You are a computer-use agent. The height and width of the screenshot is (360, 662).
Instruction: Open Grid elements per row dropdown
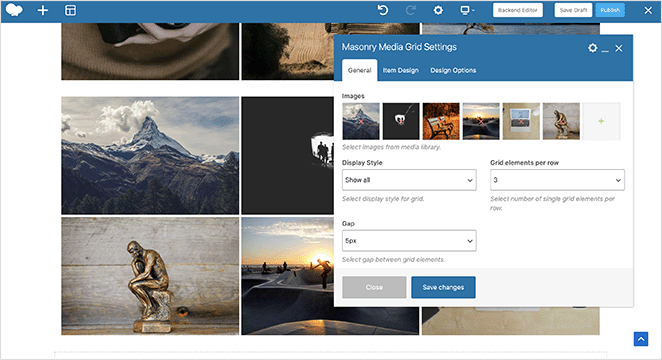(x=557, y=180)
